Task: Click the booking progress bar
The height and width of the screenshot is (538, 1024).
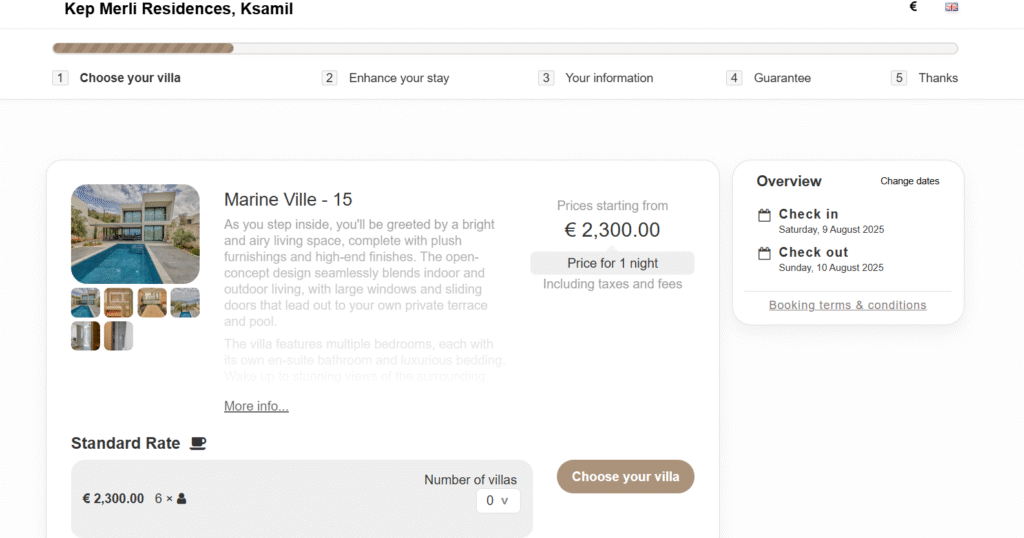Action: pyautogui.click(x=505, y=48)
